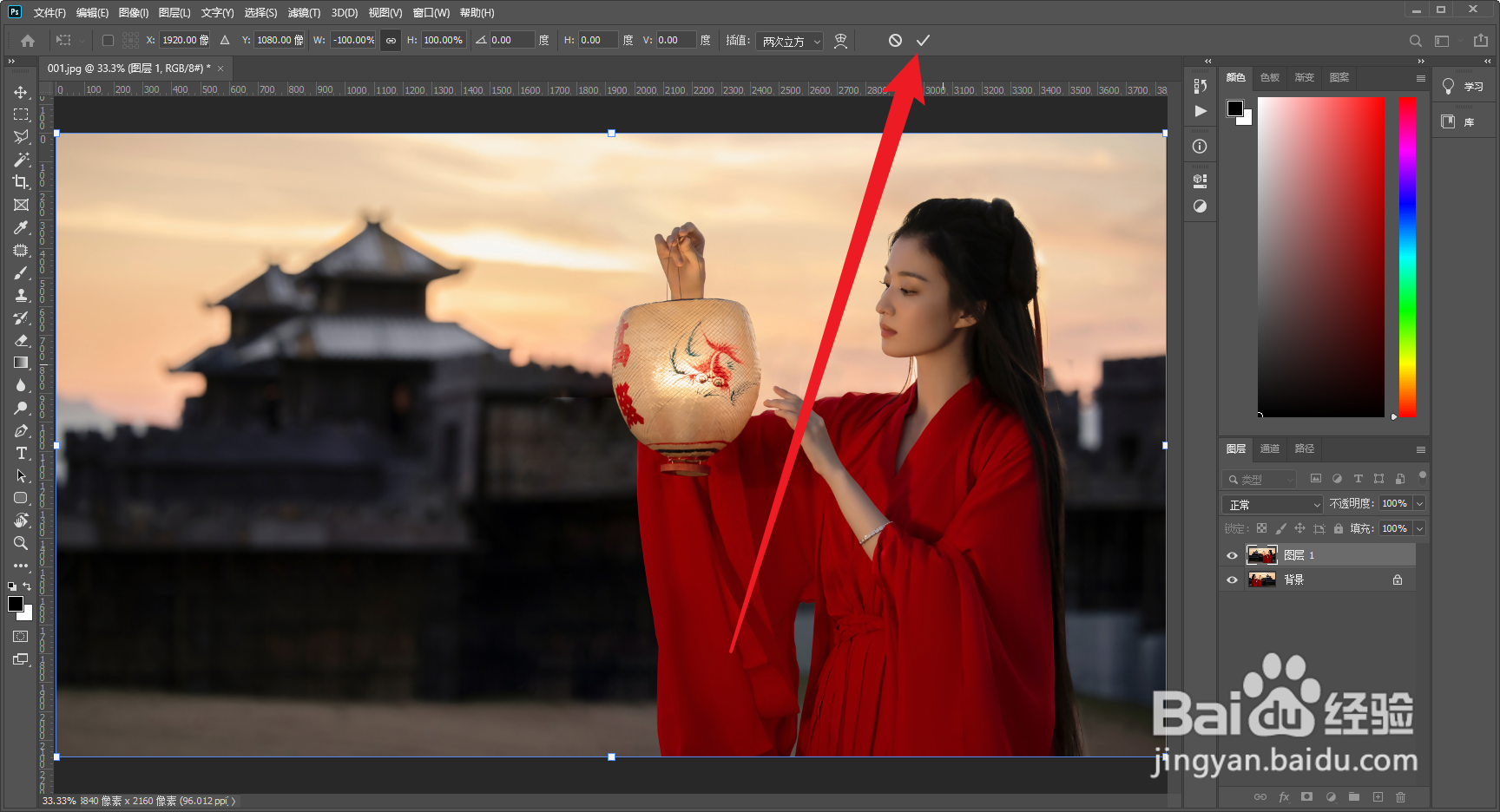The height and width of the screenshot is (812, 1500).
Task: Switch to the 色板 tab
Action: coord(1269,77)
